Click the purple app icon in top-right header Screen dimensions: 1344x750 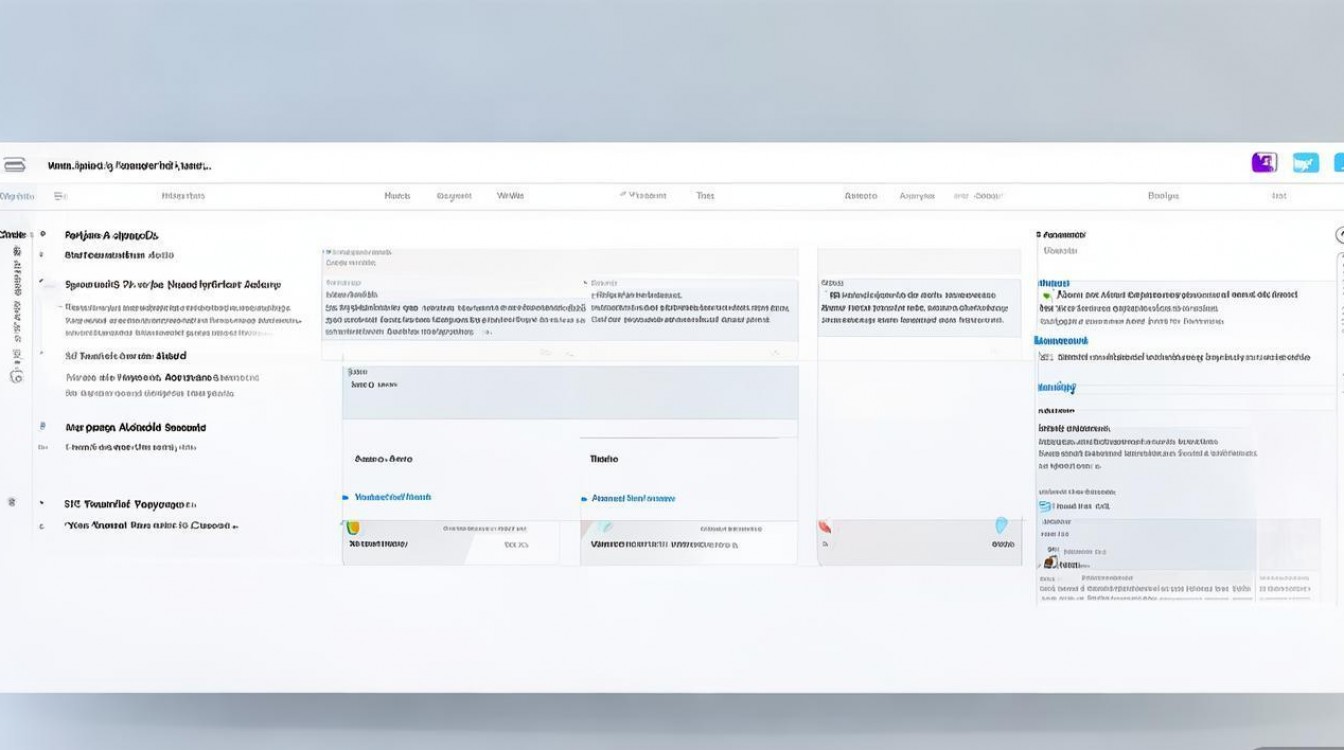point(1264,162)
